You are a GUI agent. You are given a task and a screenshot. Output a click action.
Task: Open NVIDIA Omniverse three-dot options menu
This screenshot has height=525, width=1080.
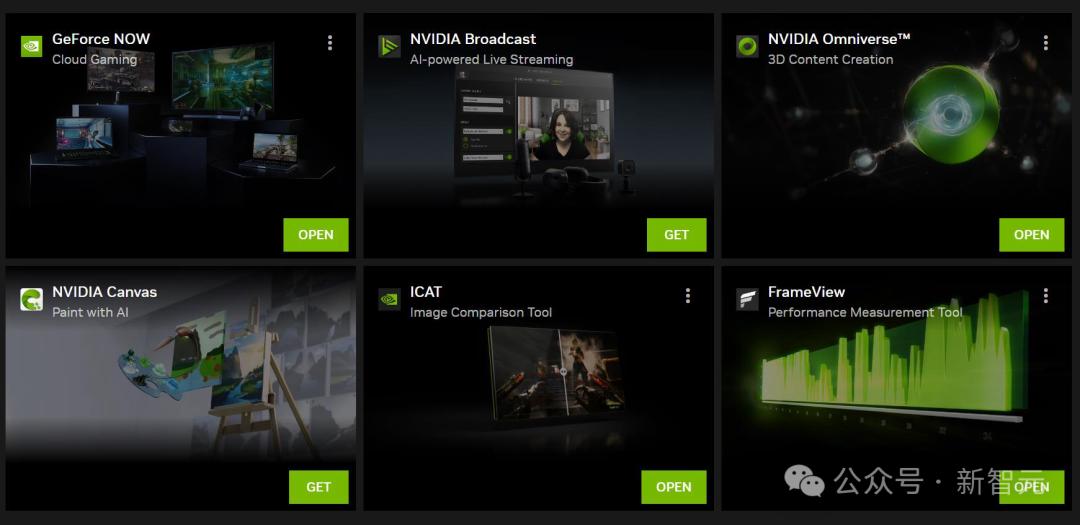[1046, 43]
